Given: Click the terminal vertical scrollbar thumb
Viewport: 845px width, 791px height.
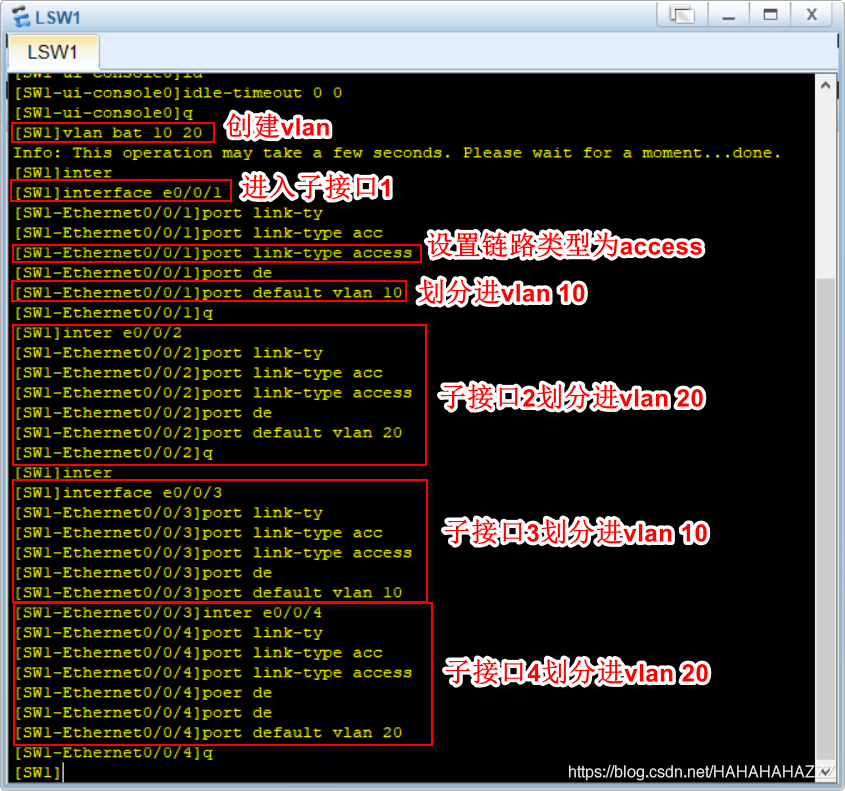Looking at the screenshot, I should pyautogui.click(x=825, y=519).
